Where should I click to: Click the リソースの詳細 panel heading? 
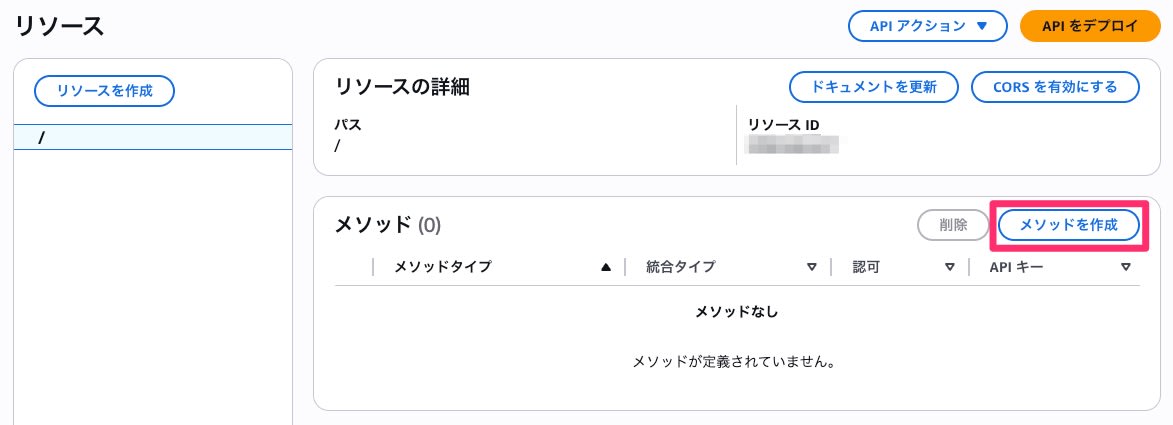[x=402, y=87]
